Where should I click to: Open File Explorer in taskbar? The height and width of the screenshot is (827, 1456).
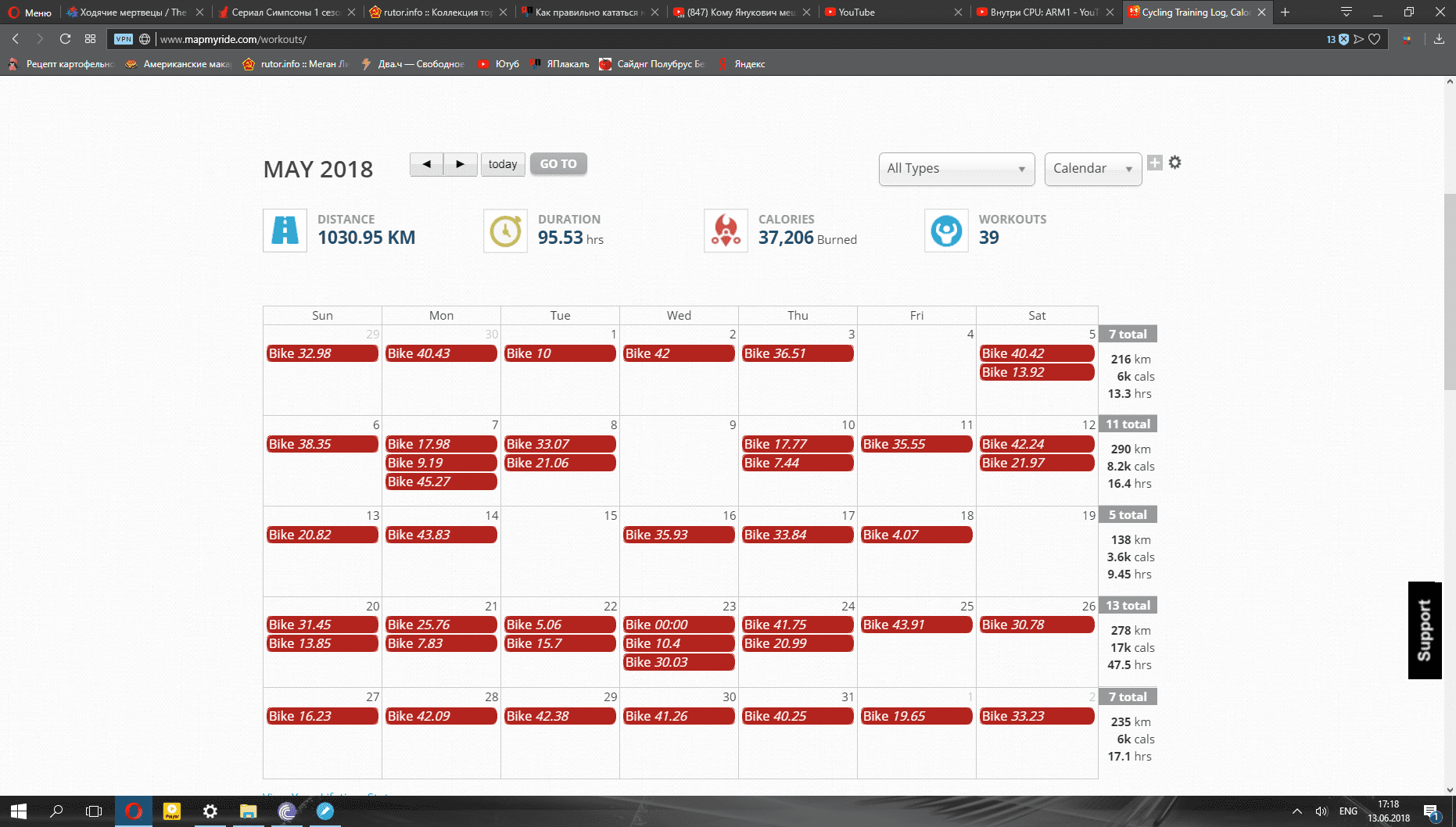pyautogui.click(x=249, y=811)
